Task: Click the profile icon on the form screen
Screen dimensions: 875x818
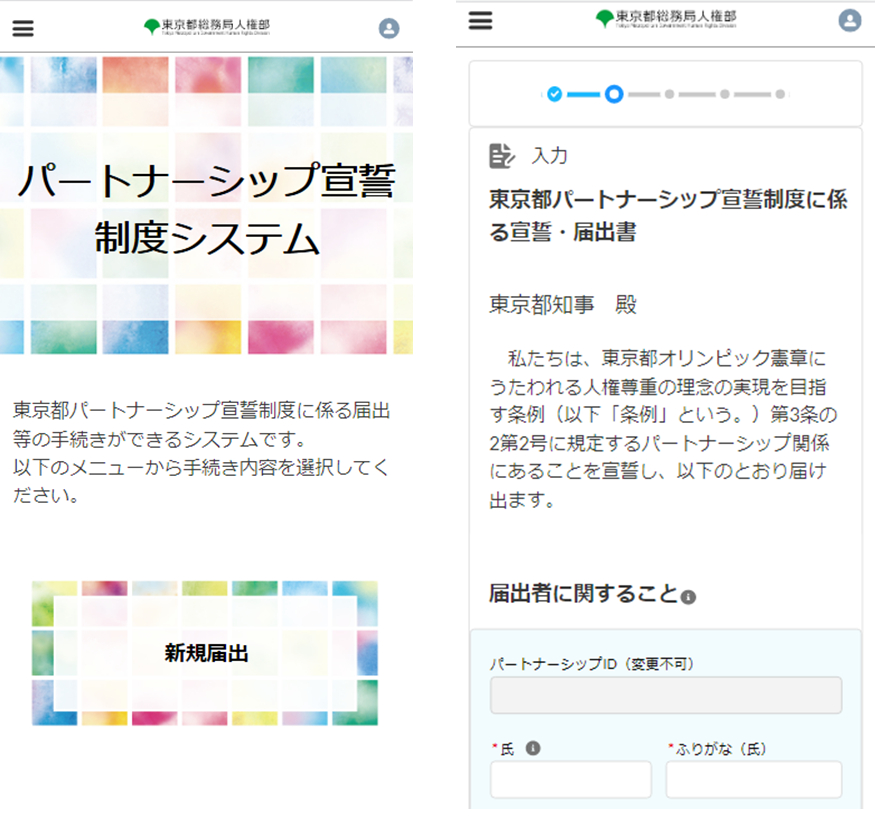Action: [x=849, y=20]
